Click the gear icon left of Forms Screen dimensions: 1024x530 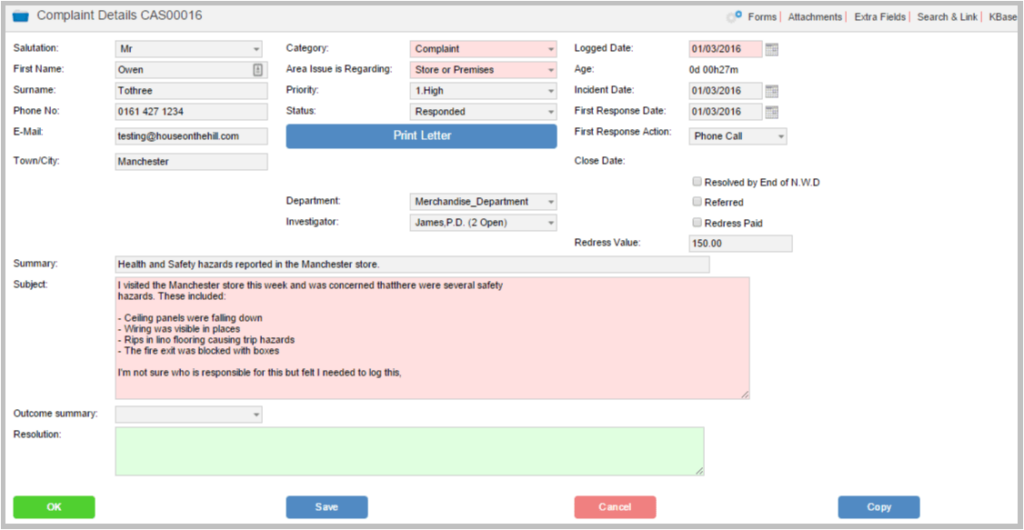click(734, 17)
